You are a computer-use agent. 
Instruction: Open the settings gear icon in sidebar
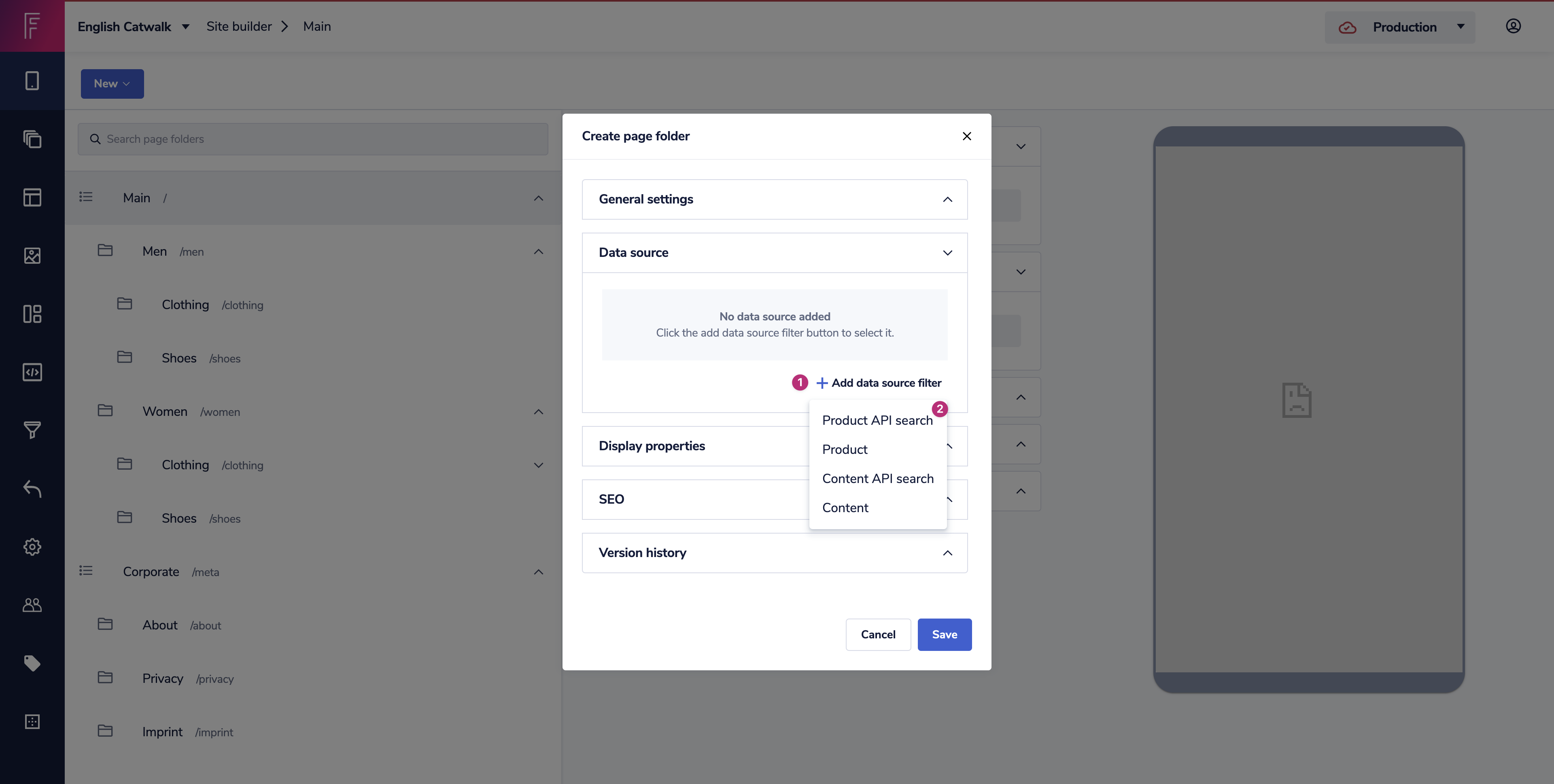click(x=32, y=547)
